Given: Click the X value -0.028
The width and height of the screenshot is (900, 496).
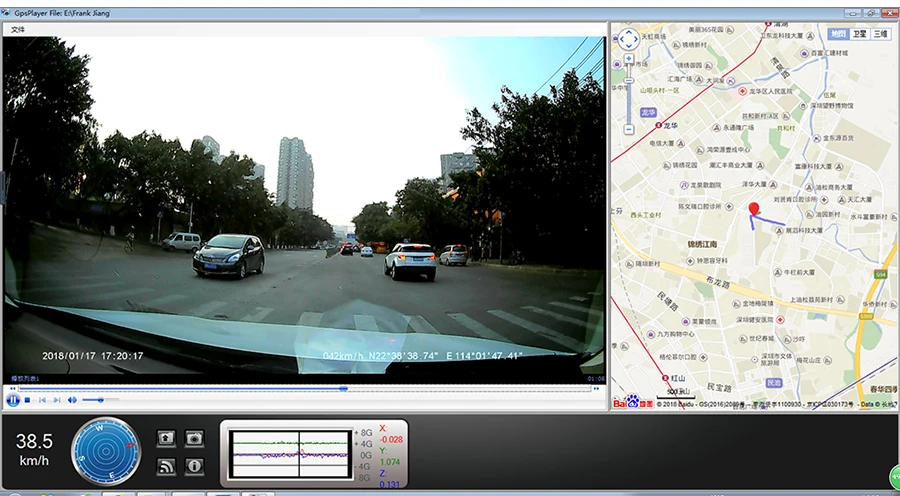Looking at the screenshot, I should tap(390, 440).
